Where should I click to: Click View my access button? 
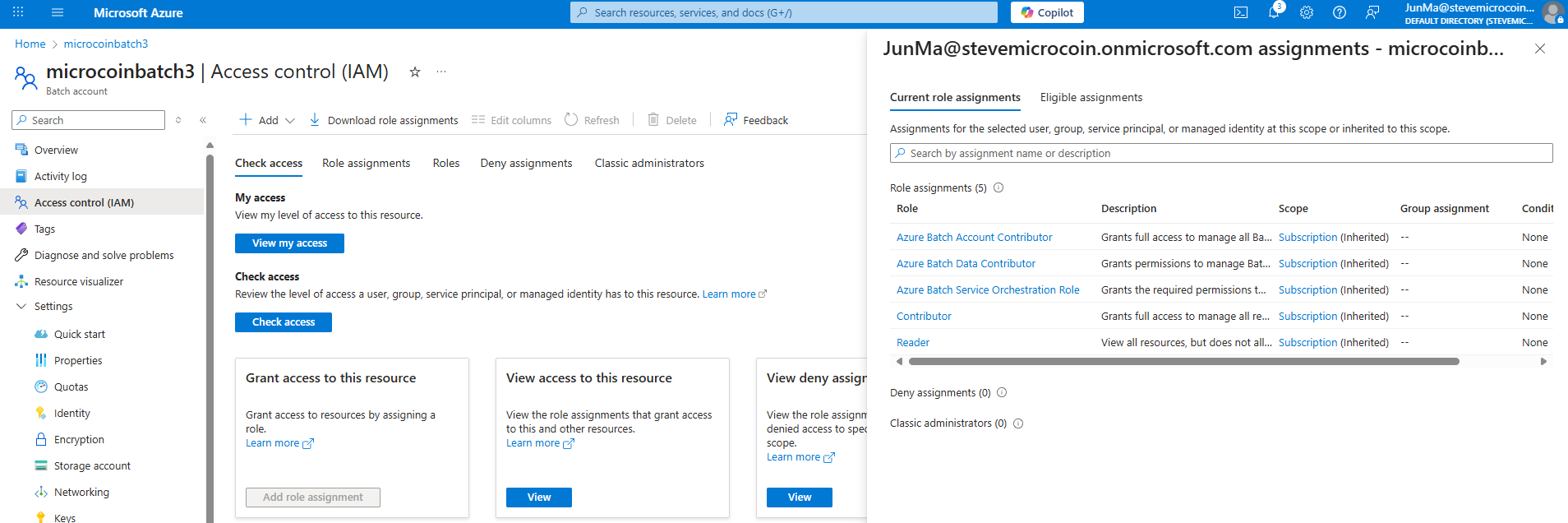pyautogui.click(x=289, y=243)
